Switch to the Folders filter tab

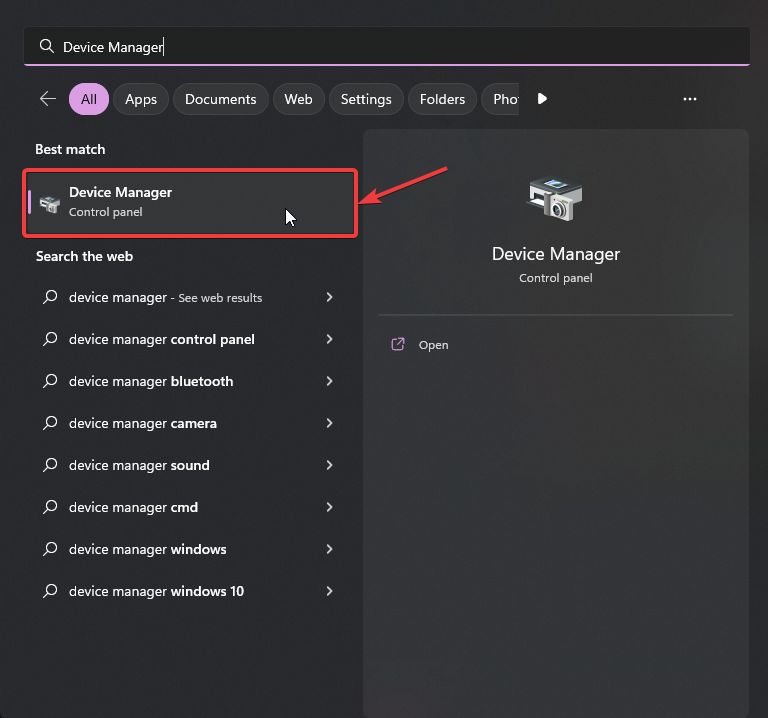click(442, 99)
